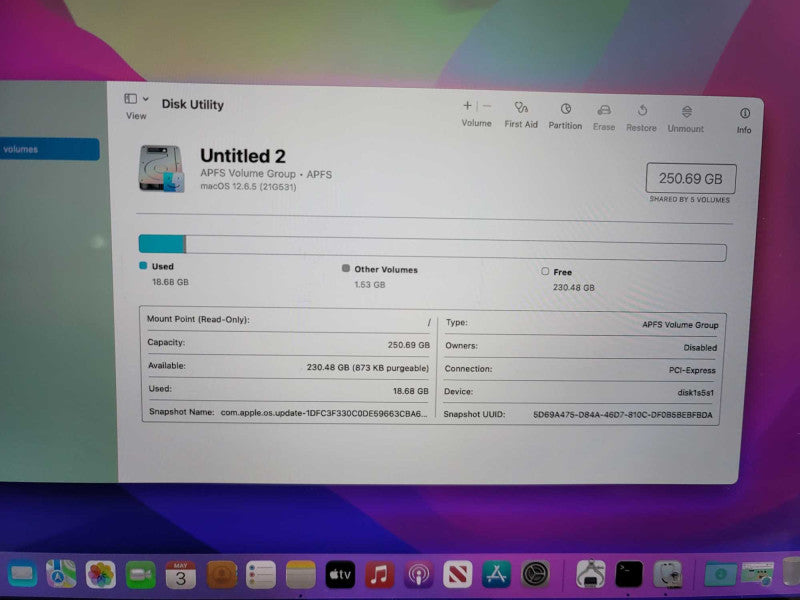Click the Connection row "PCI-Express" value
800x600 pixels.
point(692,370)
